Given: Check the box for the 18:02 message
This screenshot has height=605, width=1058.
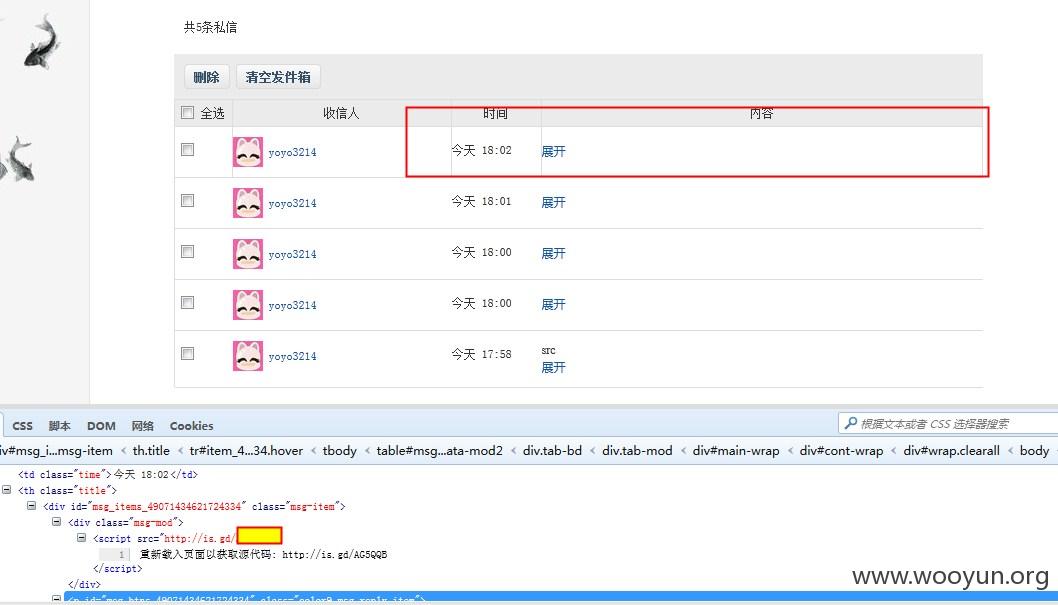Looking at the screenshot, I should 188,150.
